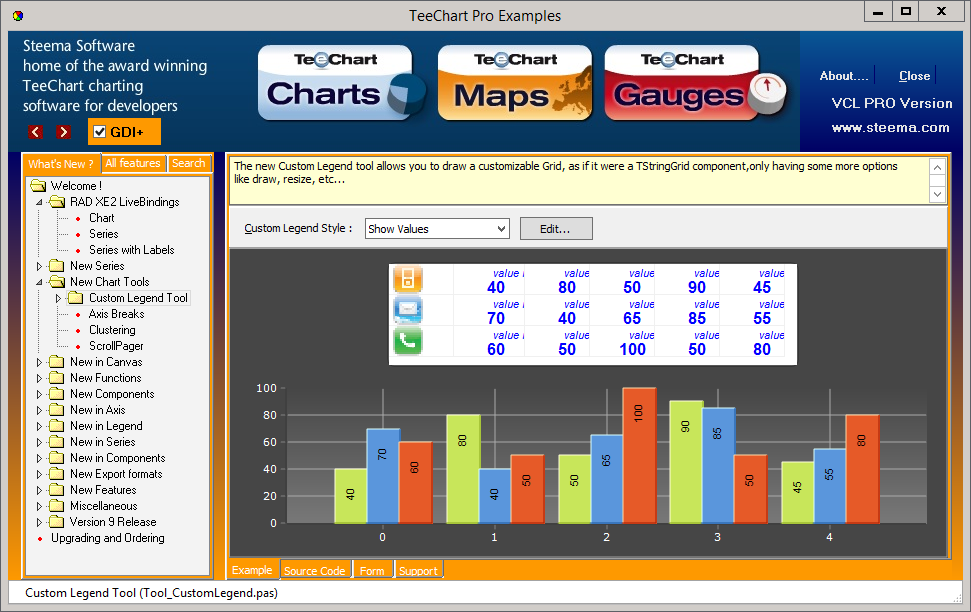Collapse the New Chart Tools folder
This screenshot has width=971, height=612.
pos(39,282)
